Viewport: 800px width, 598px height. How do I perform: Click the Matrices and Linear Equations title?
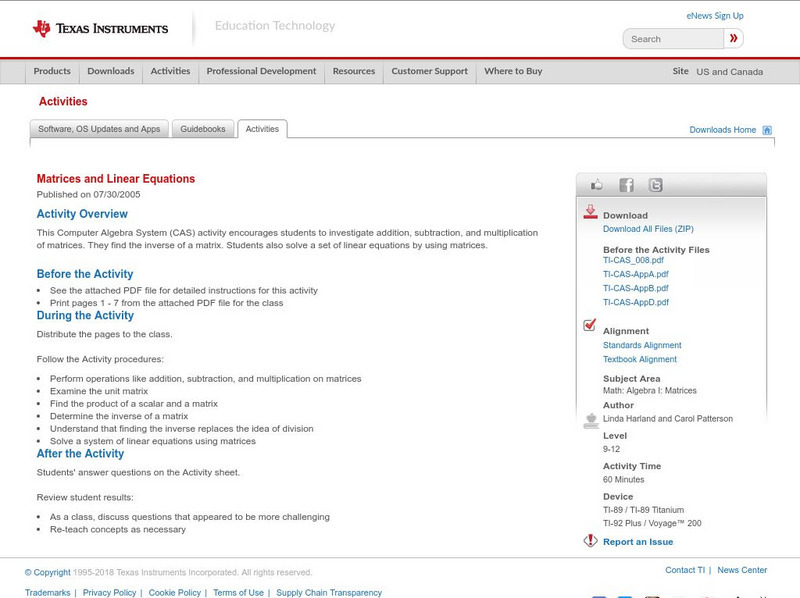click(116, 179)
